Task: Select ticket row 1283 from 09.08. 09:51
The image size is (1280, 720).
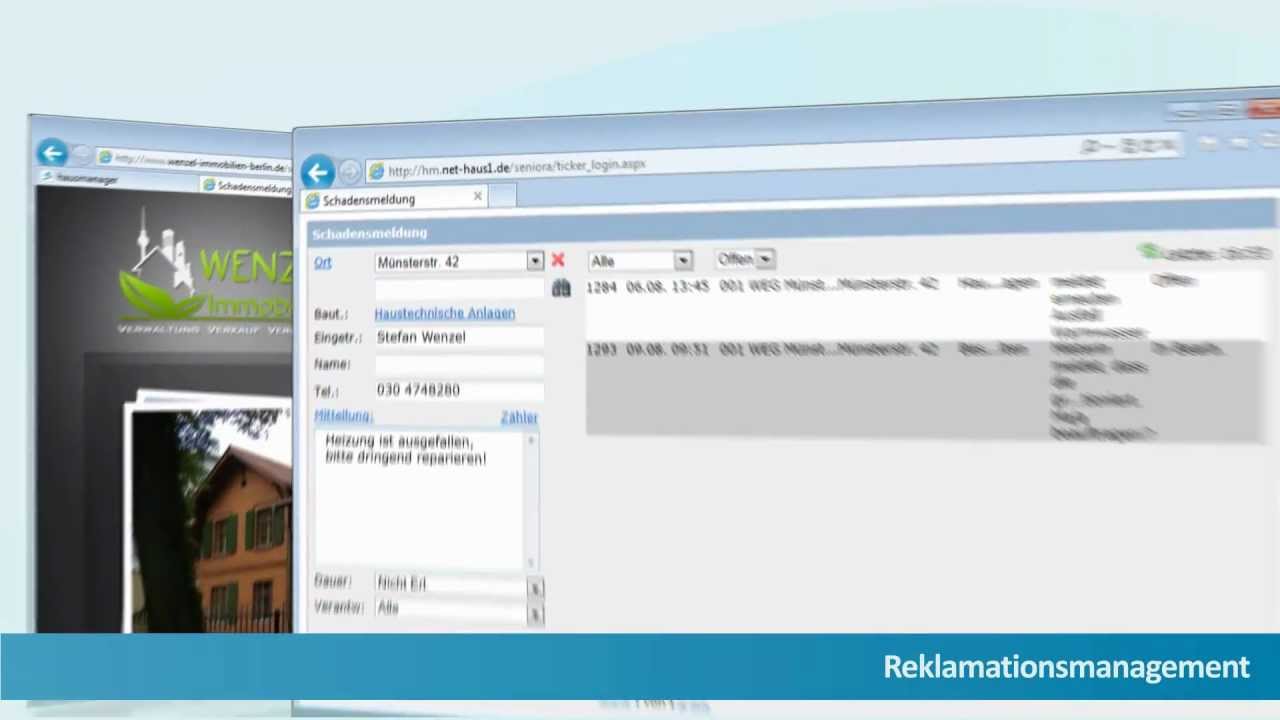Action: (x=925, y=391)
